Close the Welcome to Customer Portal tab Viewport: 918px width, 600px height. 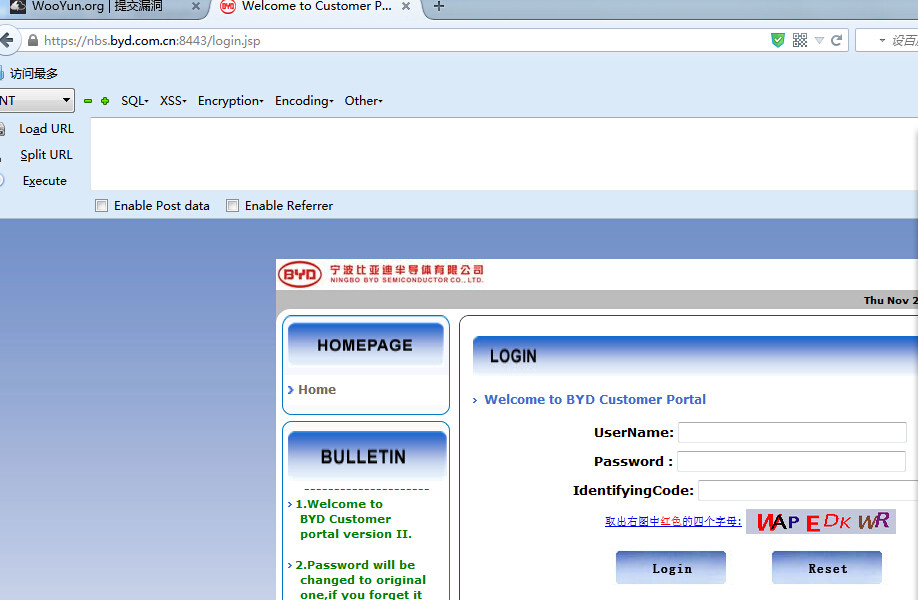pos(406,6)
